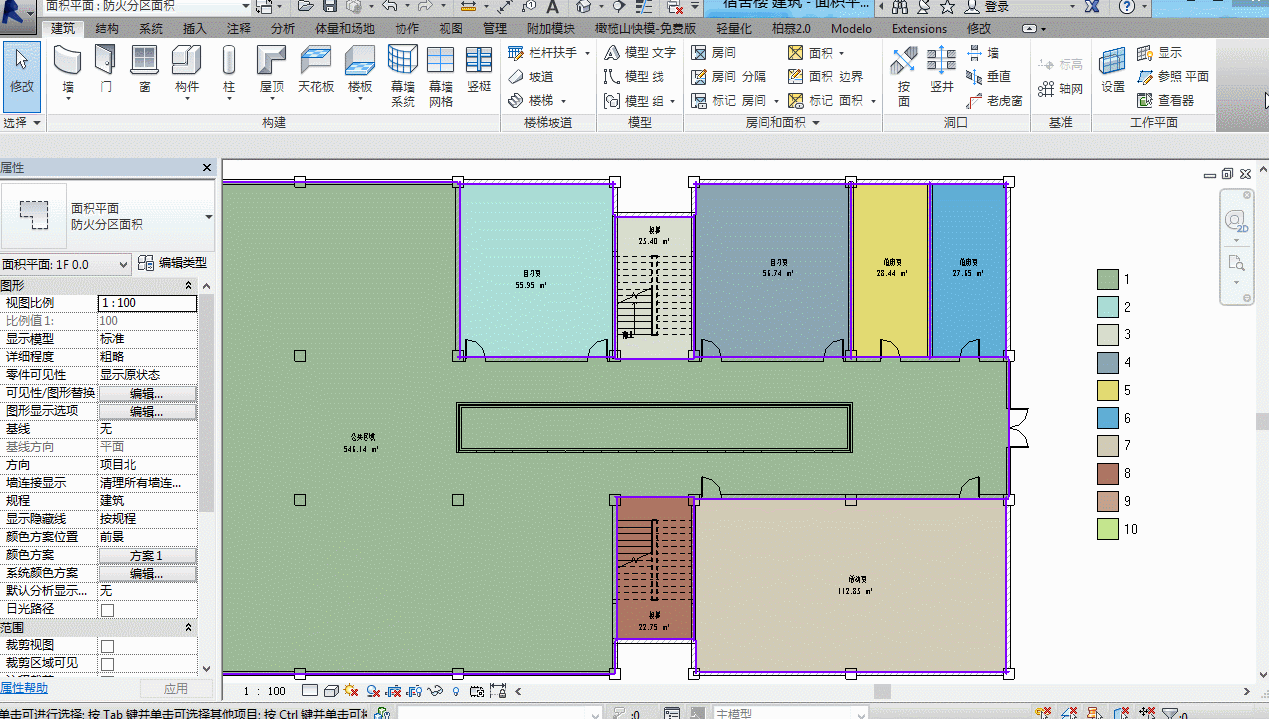1269x719 pixels.
Task: Open the 属性帮助 link
Action: 24,688
